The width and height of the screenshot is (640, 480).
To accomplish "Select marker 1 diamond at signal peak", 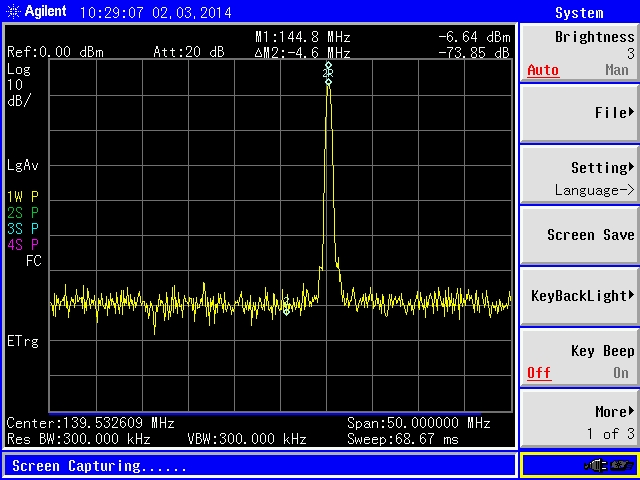I will (x=328, y=80).
